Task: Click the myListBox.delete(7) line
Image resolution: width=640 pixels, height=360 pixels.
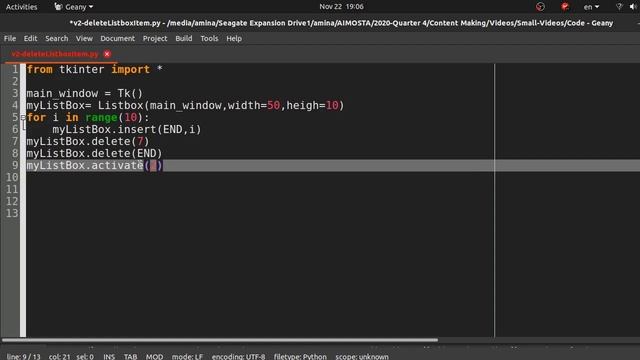Action: pyautogui.click(x=88, y=142)
